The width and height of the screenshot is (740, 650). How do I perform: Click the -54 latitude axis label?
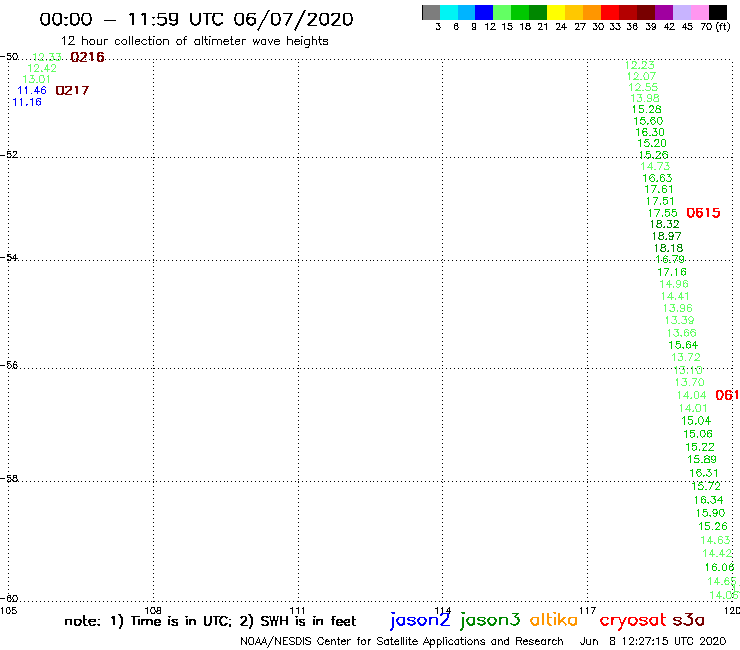(x=9, y=257)
